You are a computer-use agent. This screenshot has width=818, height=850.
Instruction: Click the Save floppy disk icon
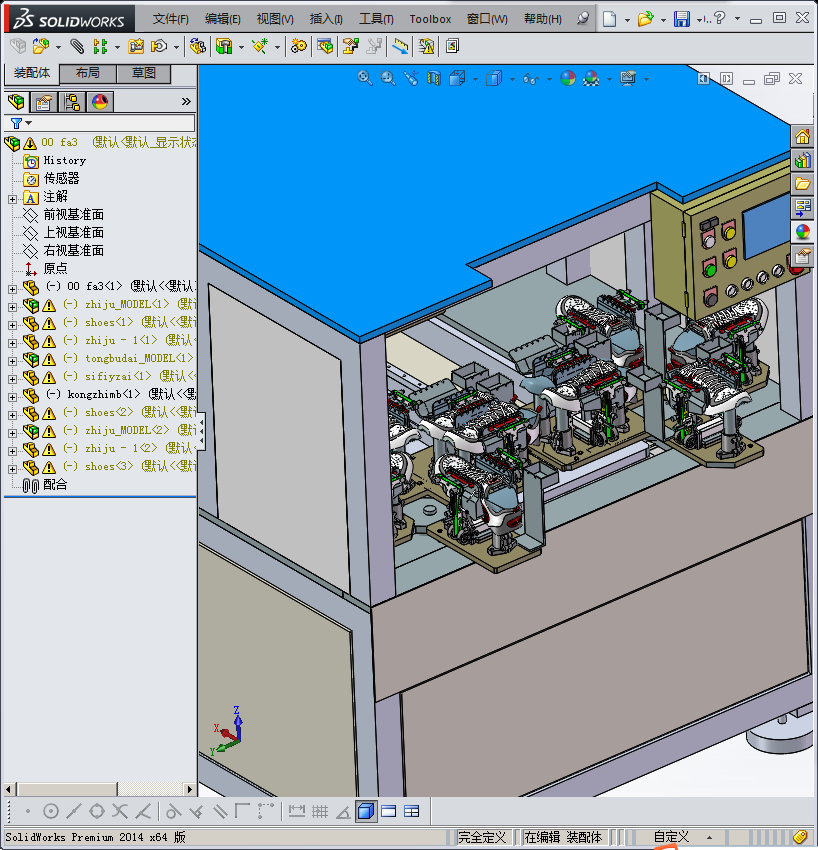pos(681,19)
